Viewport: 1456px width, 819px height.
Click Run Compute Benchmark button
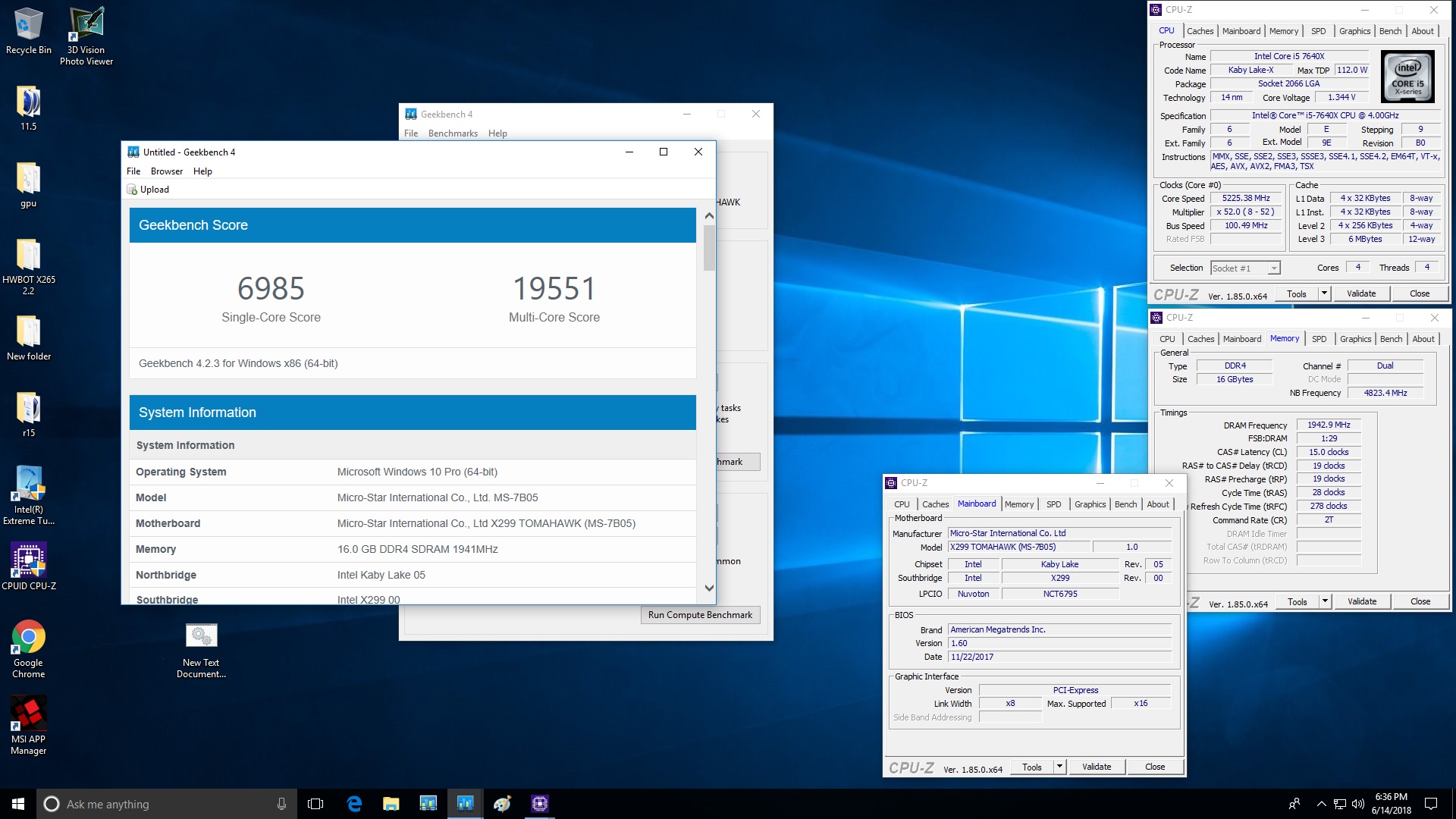(700, 615)
